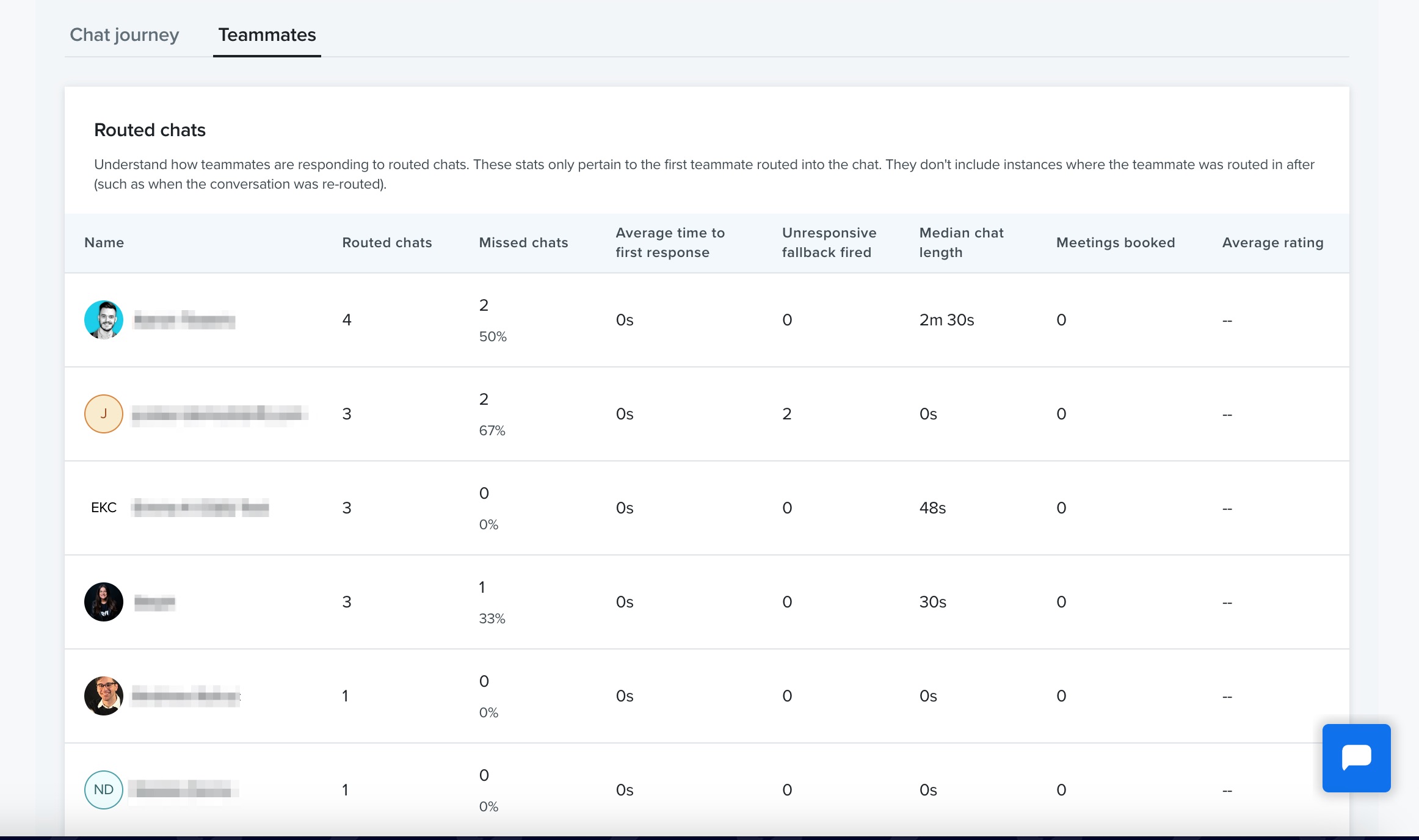Click the blurred name beside EKC

click(200, 507)
